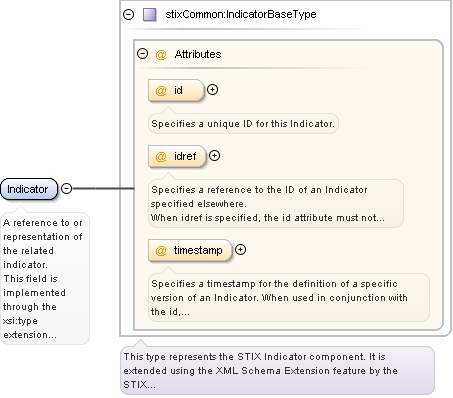
Task: Click the idref description annotation bubble
Action: (x=276, y=204)
